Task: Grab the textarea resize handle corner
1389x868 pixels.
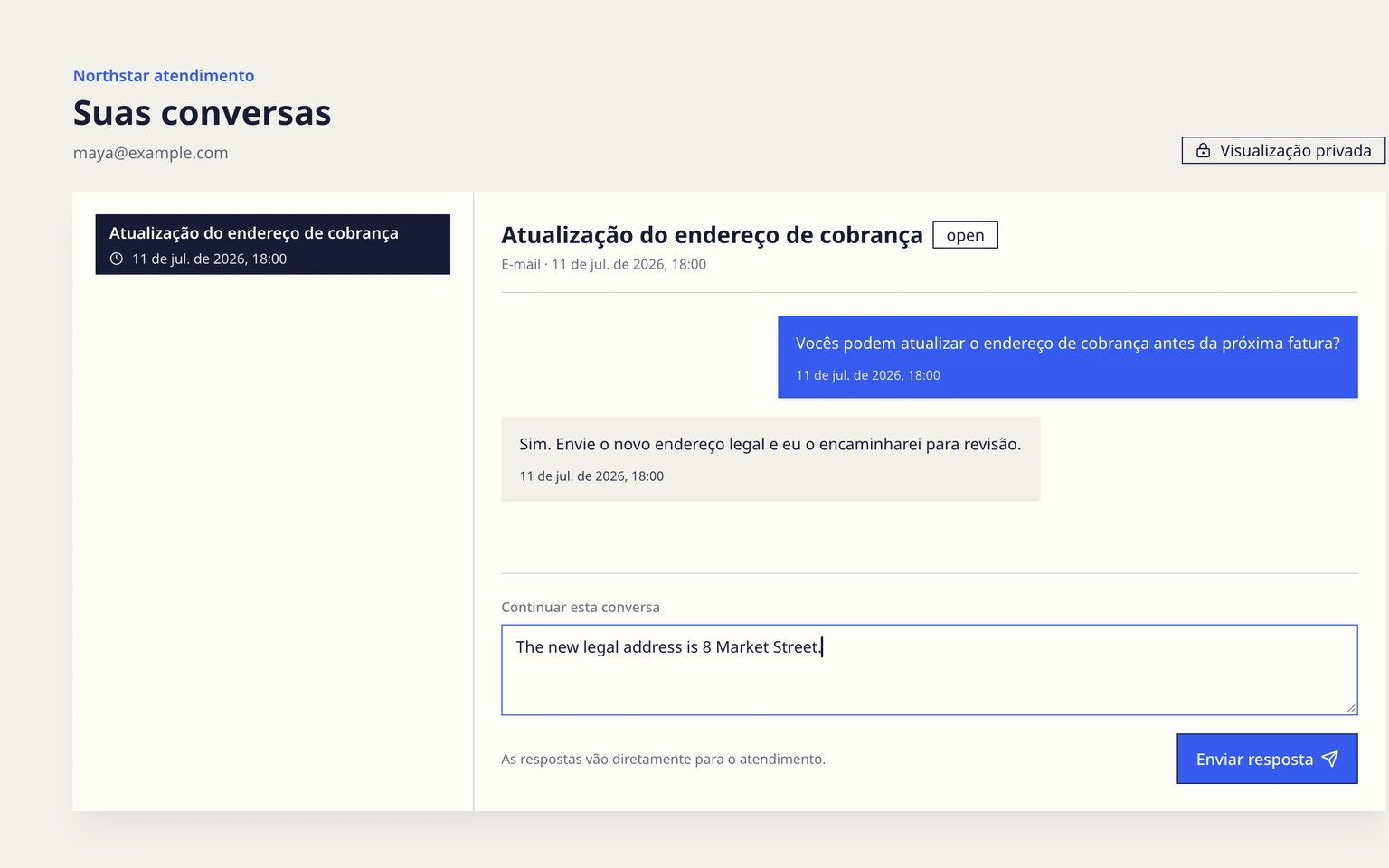Action: click(x=1351, y=708)
